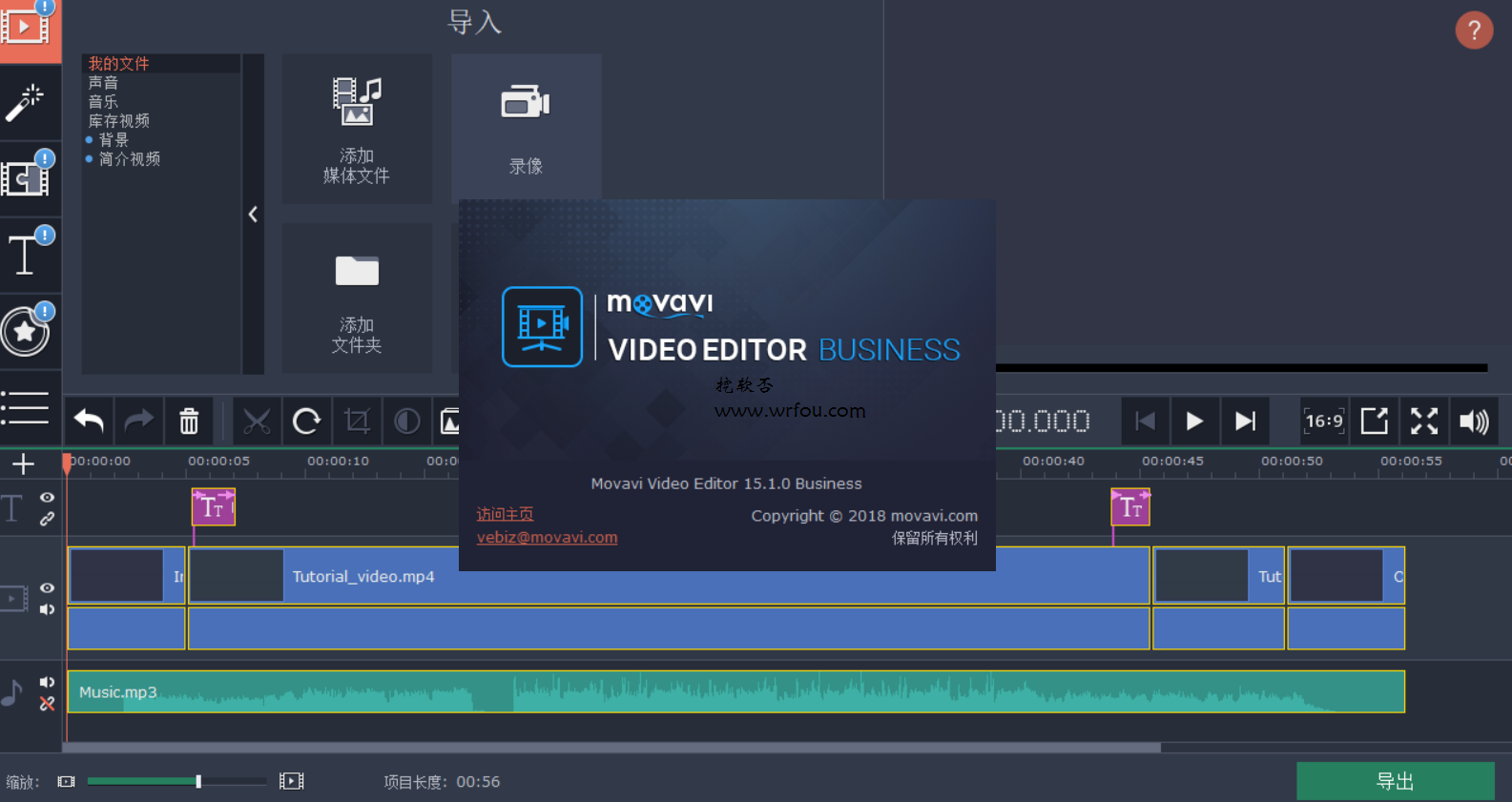Click the Undo arrow
Image resolution: width=1512 pixels, height=802 pixels.
click(89, 421)
